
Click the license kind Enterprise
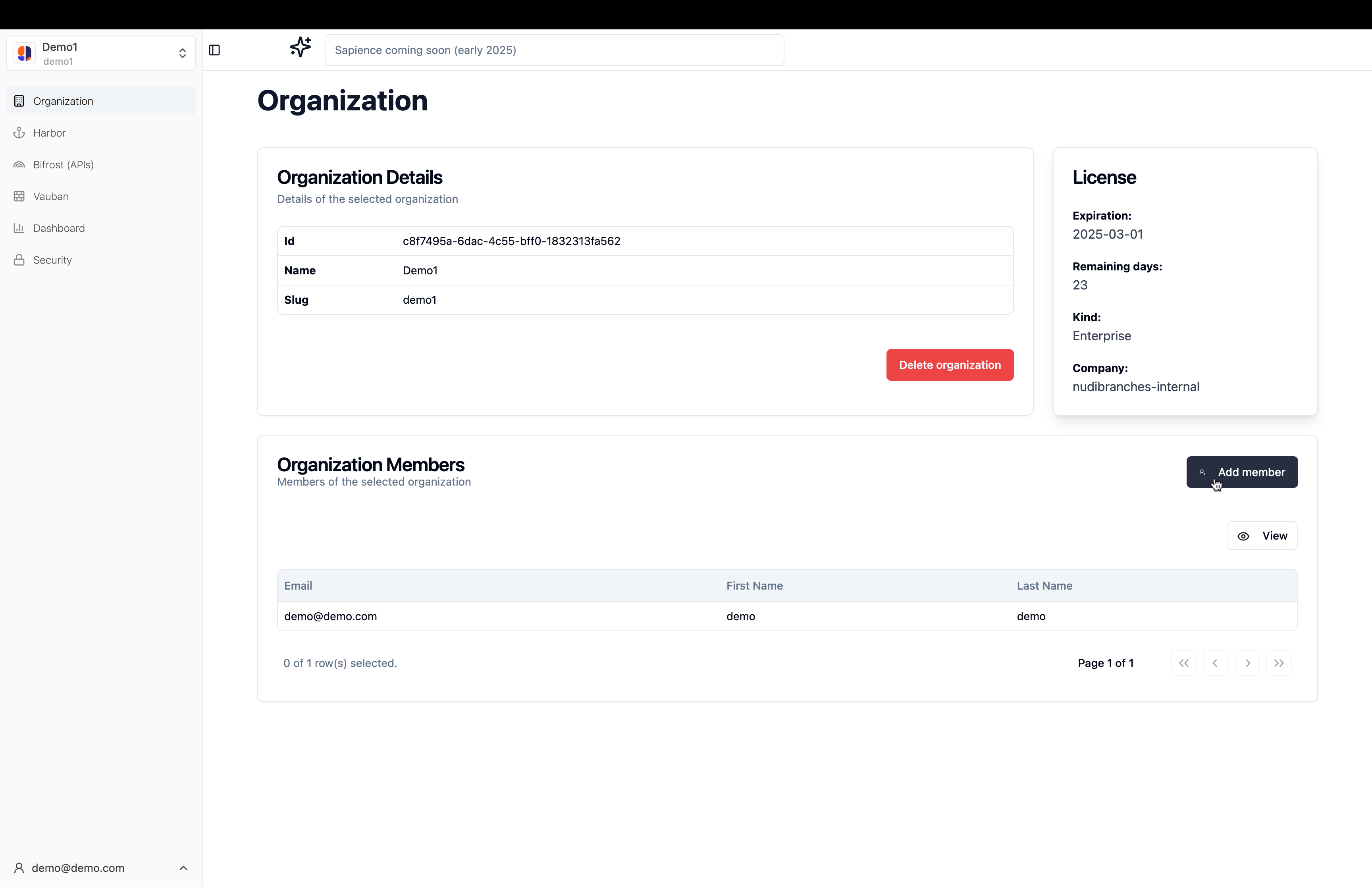pos(1102,336)
